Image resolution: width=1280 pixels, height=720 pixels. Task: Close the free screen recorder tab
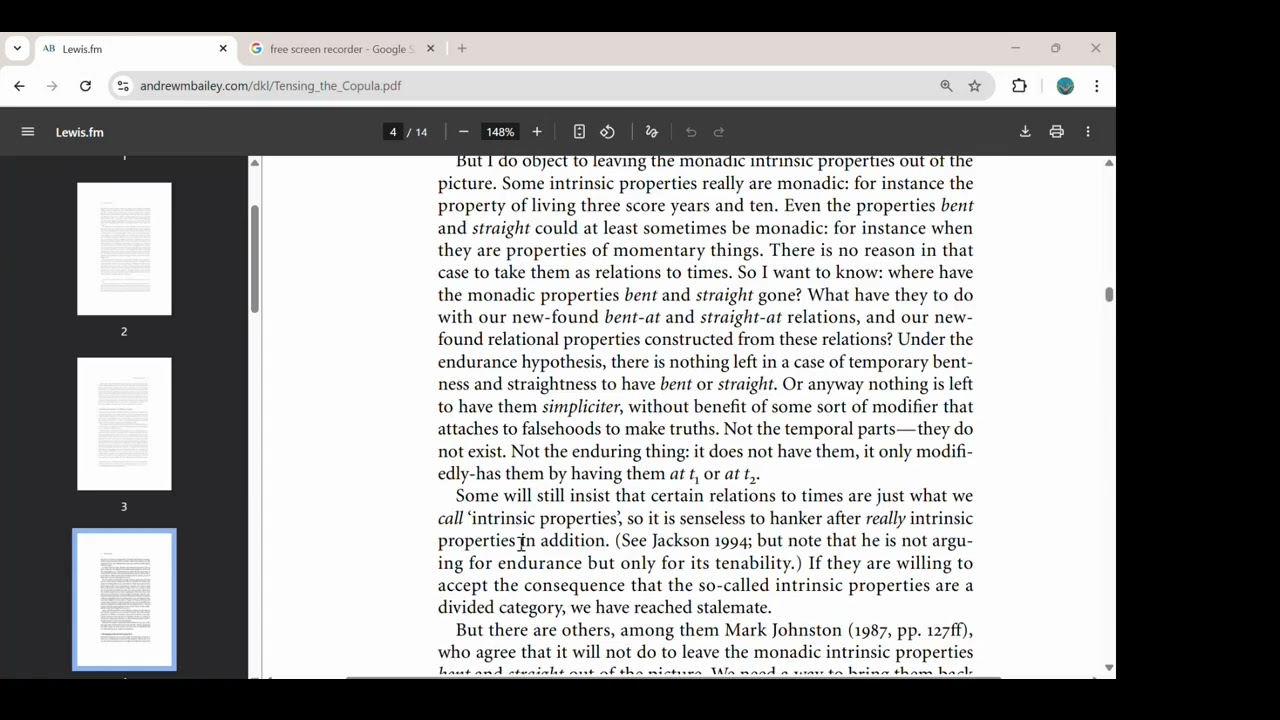(430, 48)
